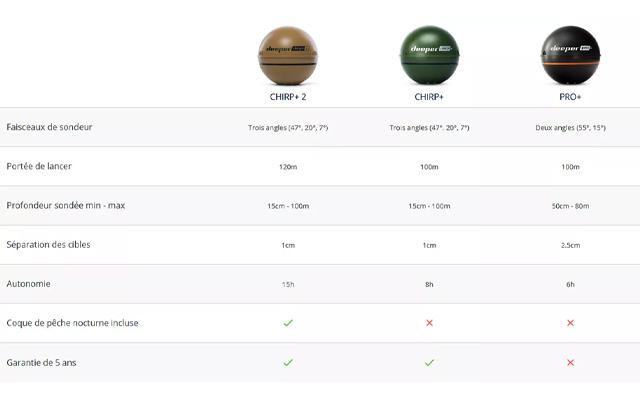The height and width of the screenshot is (400, 640).
Task: Click green checkmark for CHIRP+ 2 night cover
Action: pyautogui.click(x=288, y=323)
